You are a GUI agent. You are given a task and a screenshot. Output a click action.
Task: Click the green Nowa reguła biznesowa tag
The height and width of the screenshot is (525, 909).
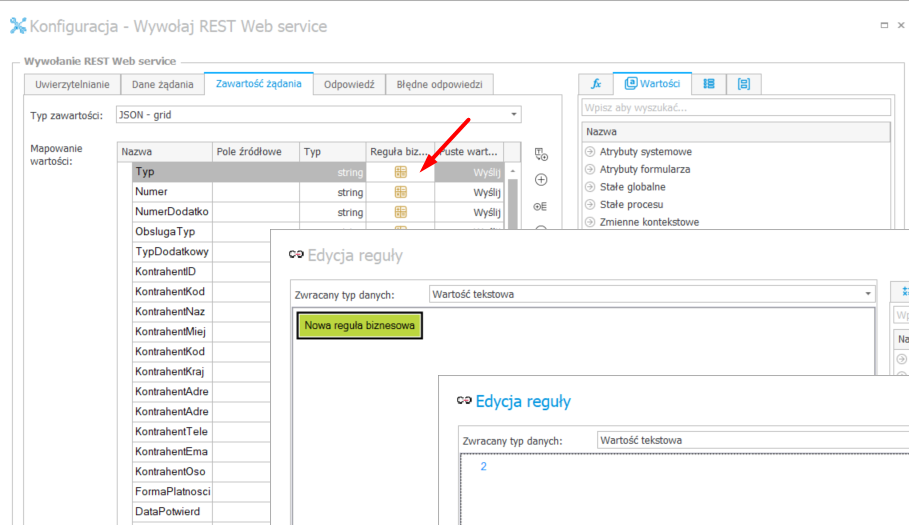pyautogui.click(x=359, y=325)
